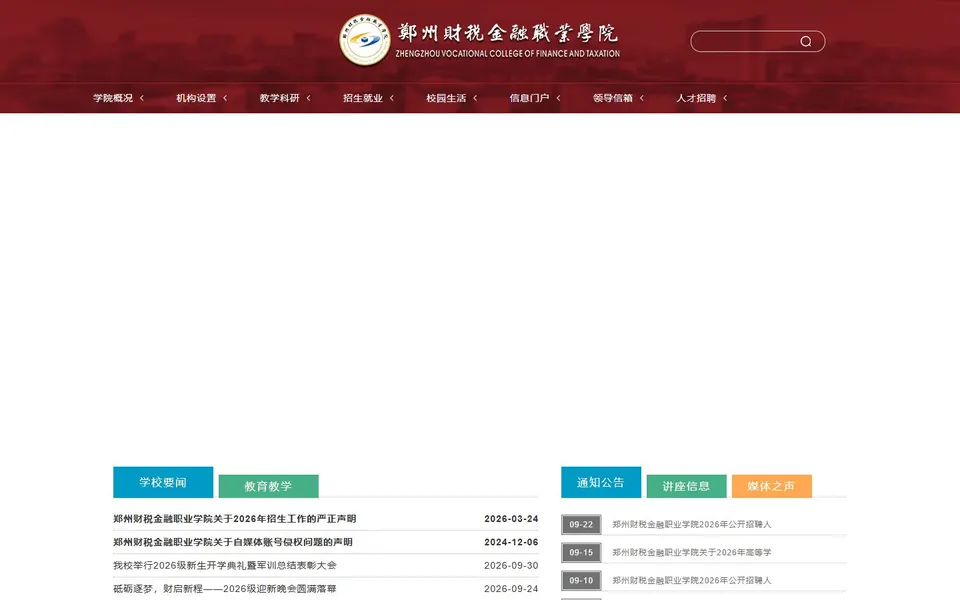Click the 09-10 date badge

click(581, 580)
